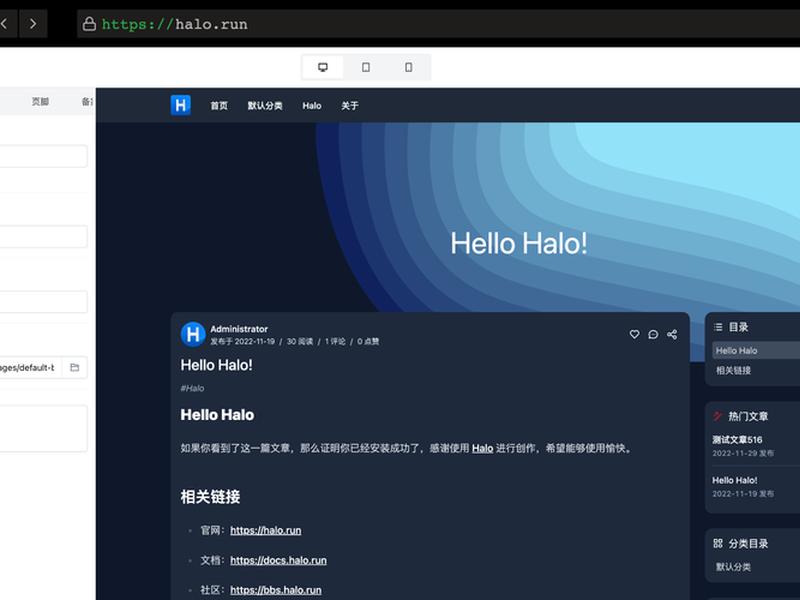Open the https://bbs.halo.run link

[276, 590]
